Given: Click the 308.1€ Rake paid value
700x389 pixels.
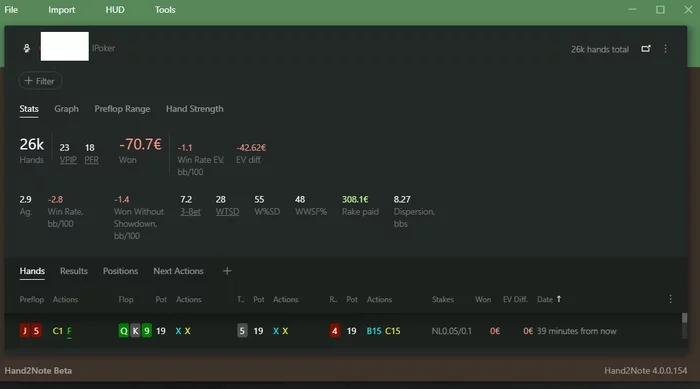Looking at the screenshot, I should click(355, 199).
